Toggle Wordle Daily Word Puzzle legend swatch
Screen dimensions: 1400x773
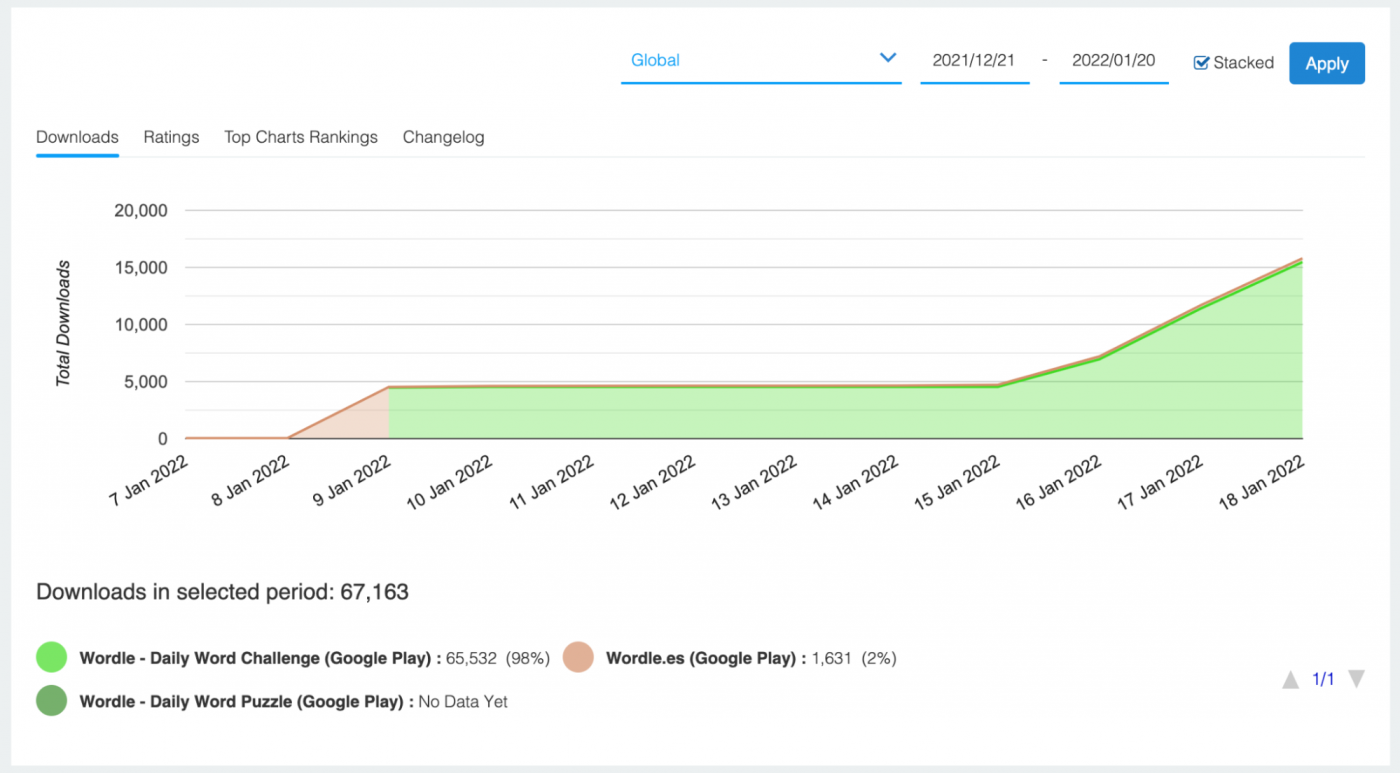[x=51, y=701]
